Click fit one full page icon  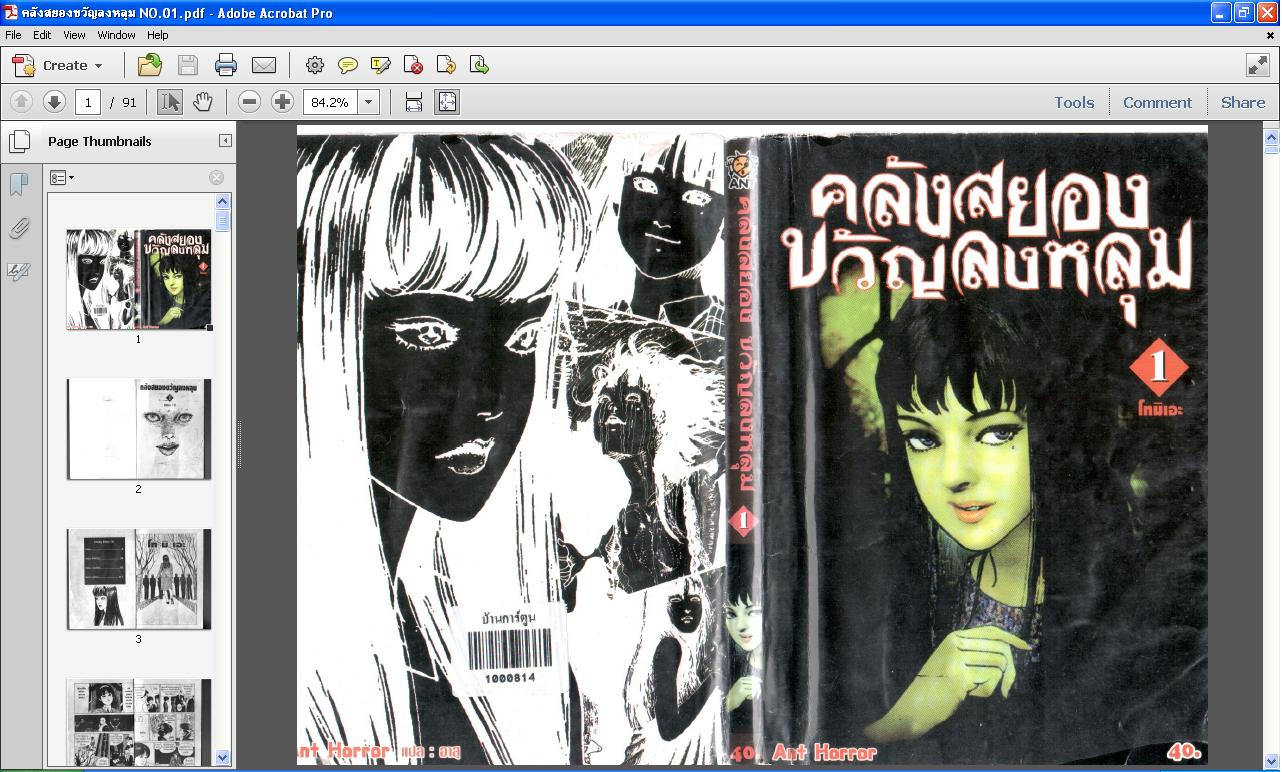(447, 102)
